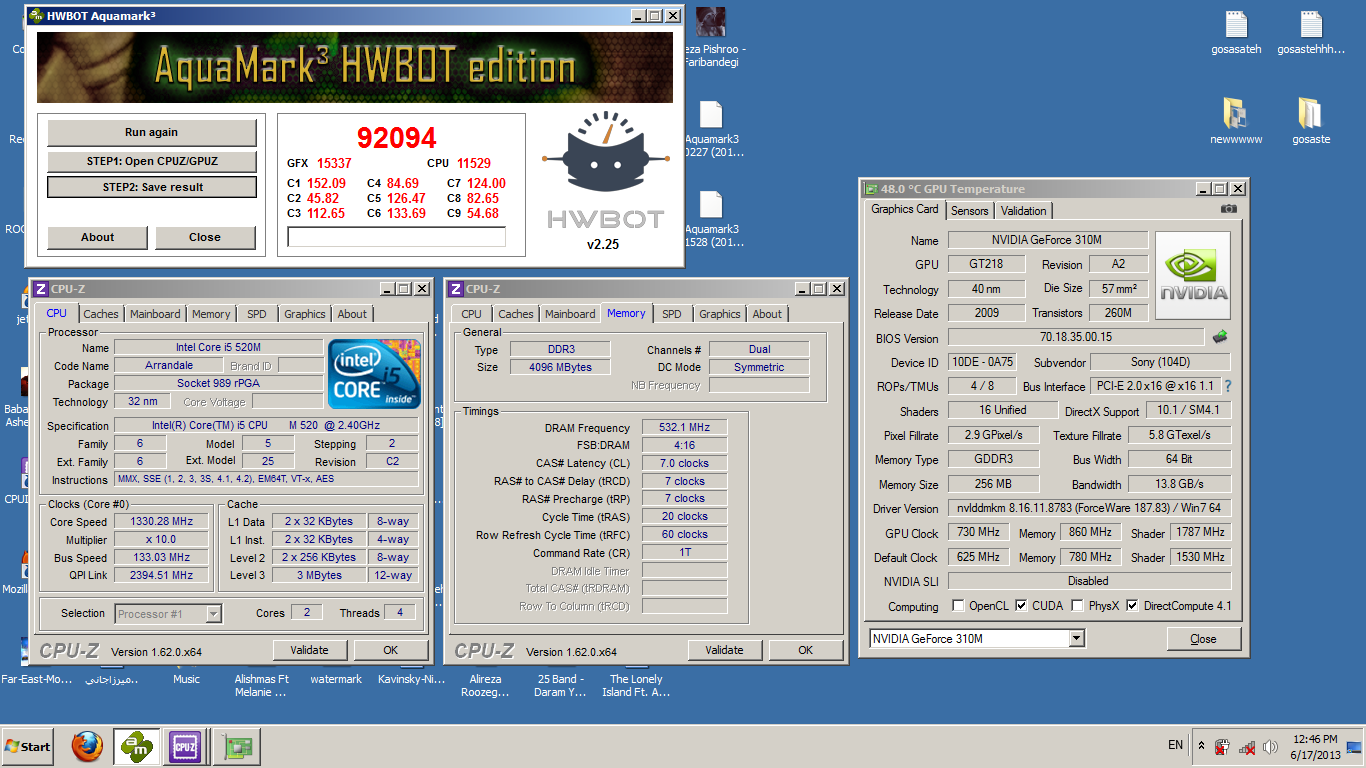This screenshot has width=1366, height=768.
Task: Click the BIOS save chip icon
Action: point(1220,337)
